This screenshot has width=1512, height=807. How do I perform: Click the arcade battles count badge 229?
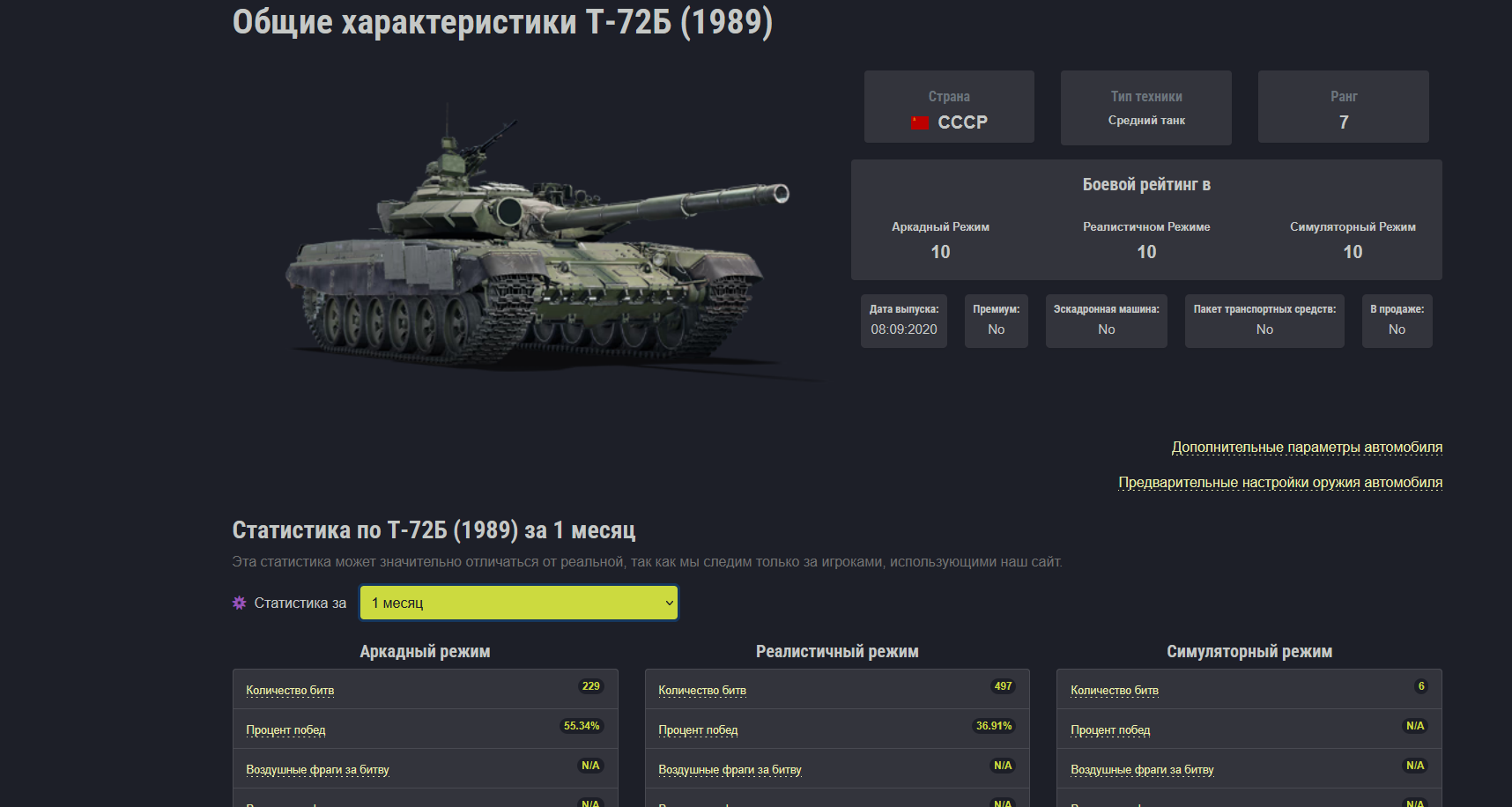[590, 686]
